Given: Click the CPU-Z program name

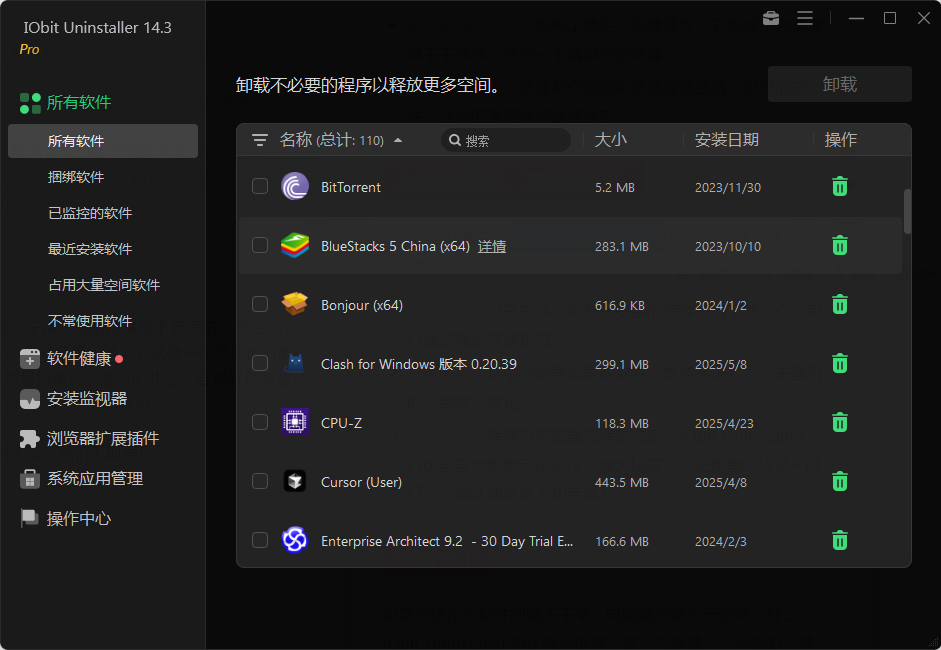Looking at the screenshot, I should coord(341,423).
